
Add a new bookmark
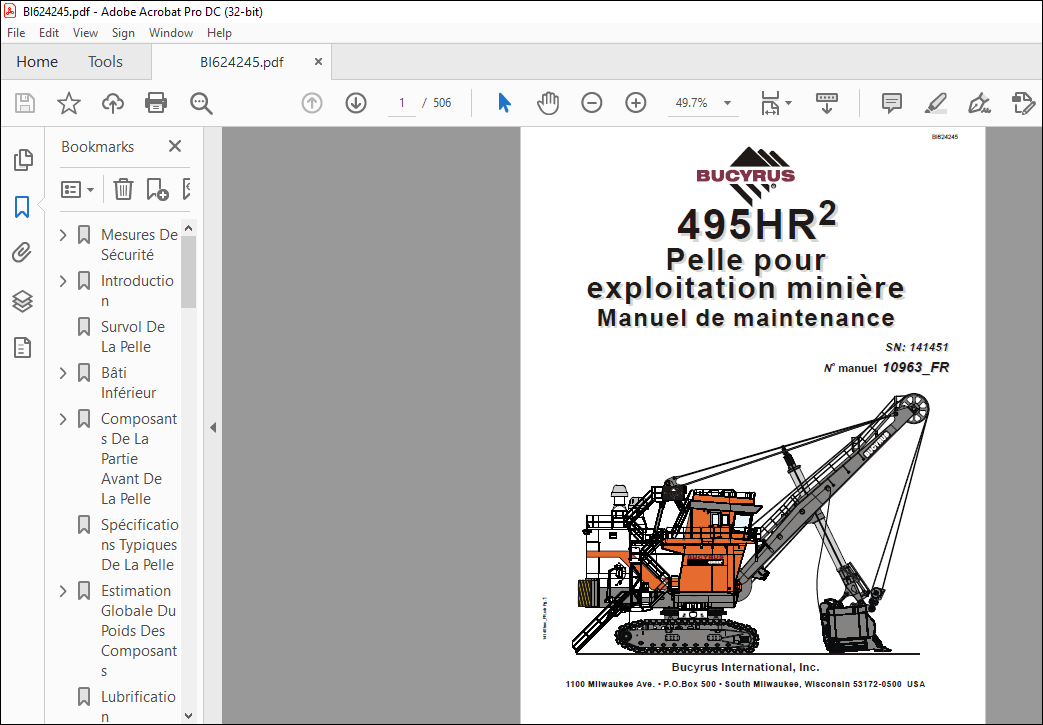157,190
